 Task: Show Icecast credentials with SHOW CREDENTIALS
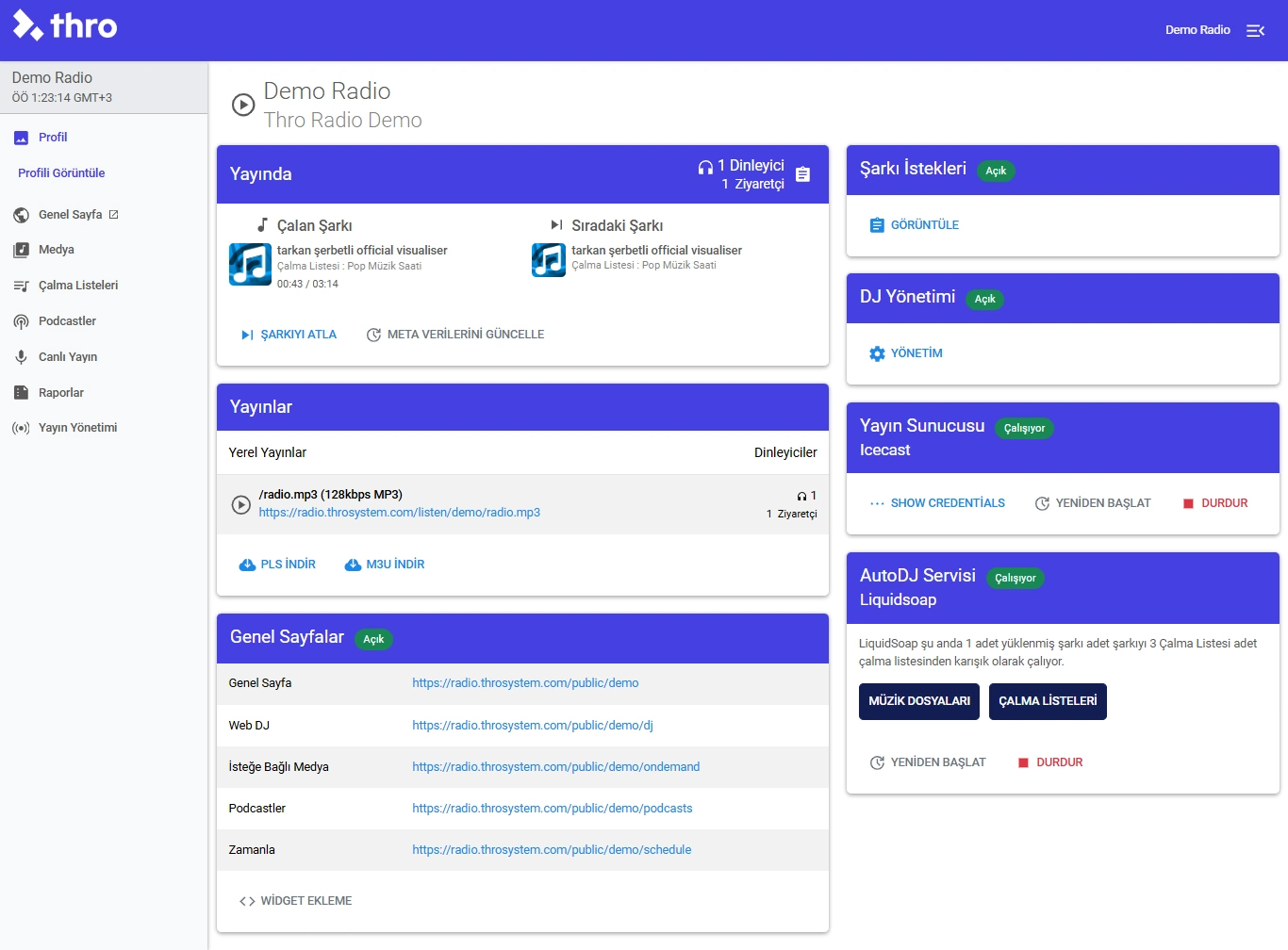pos(937,503)
